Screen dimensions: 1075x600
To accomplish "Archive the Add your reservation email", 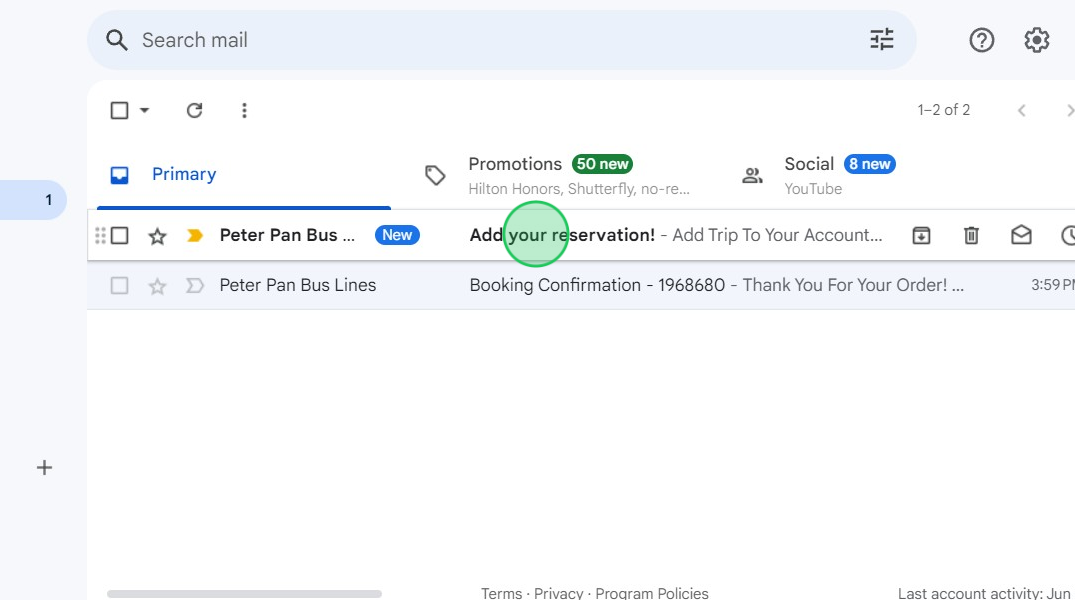I will 921,235.
